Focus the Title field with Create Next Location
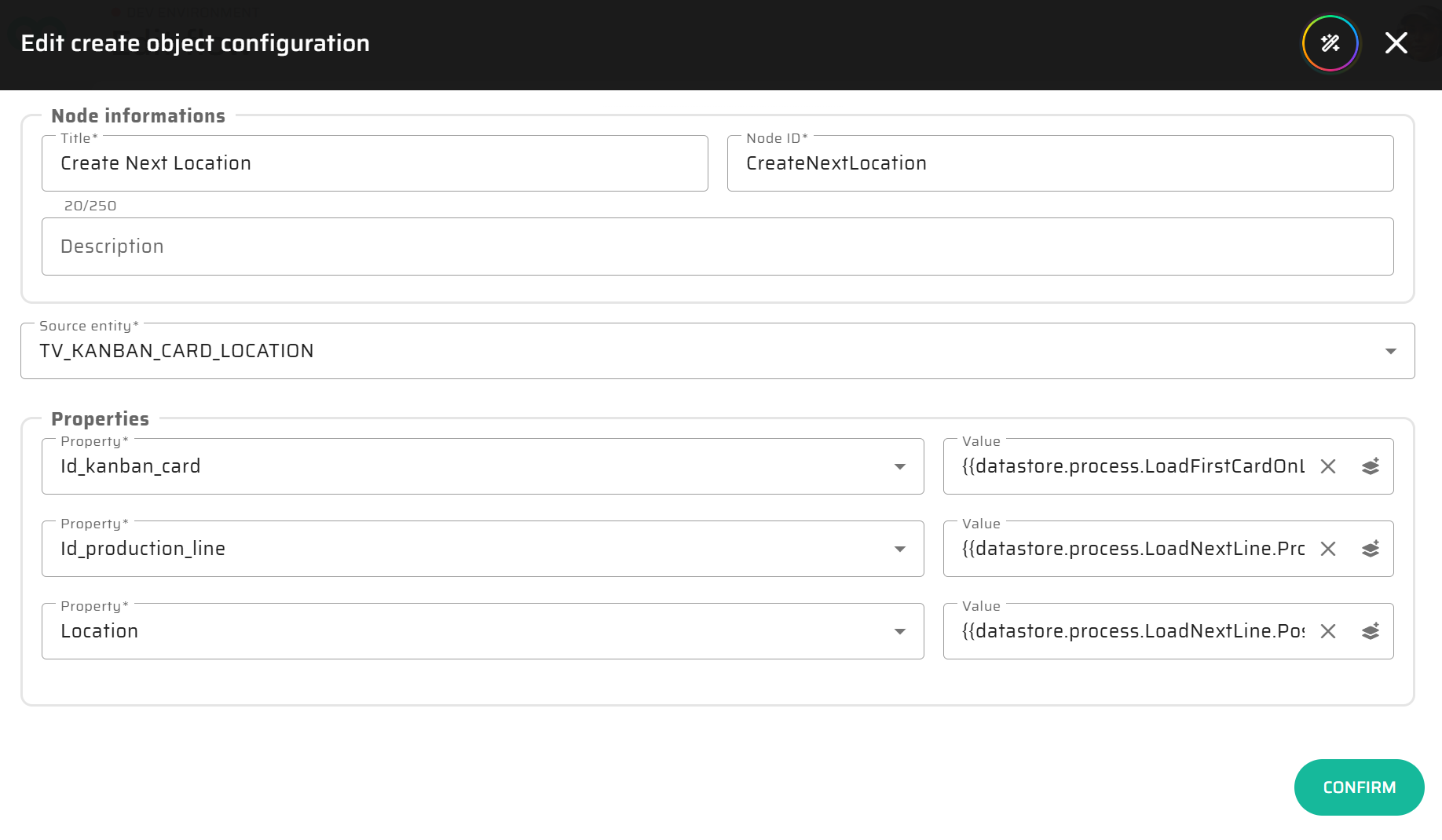The image size is (1442, 840). (375, 163)
